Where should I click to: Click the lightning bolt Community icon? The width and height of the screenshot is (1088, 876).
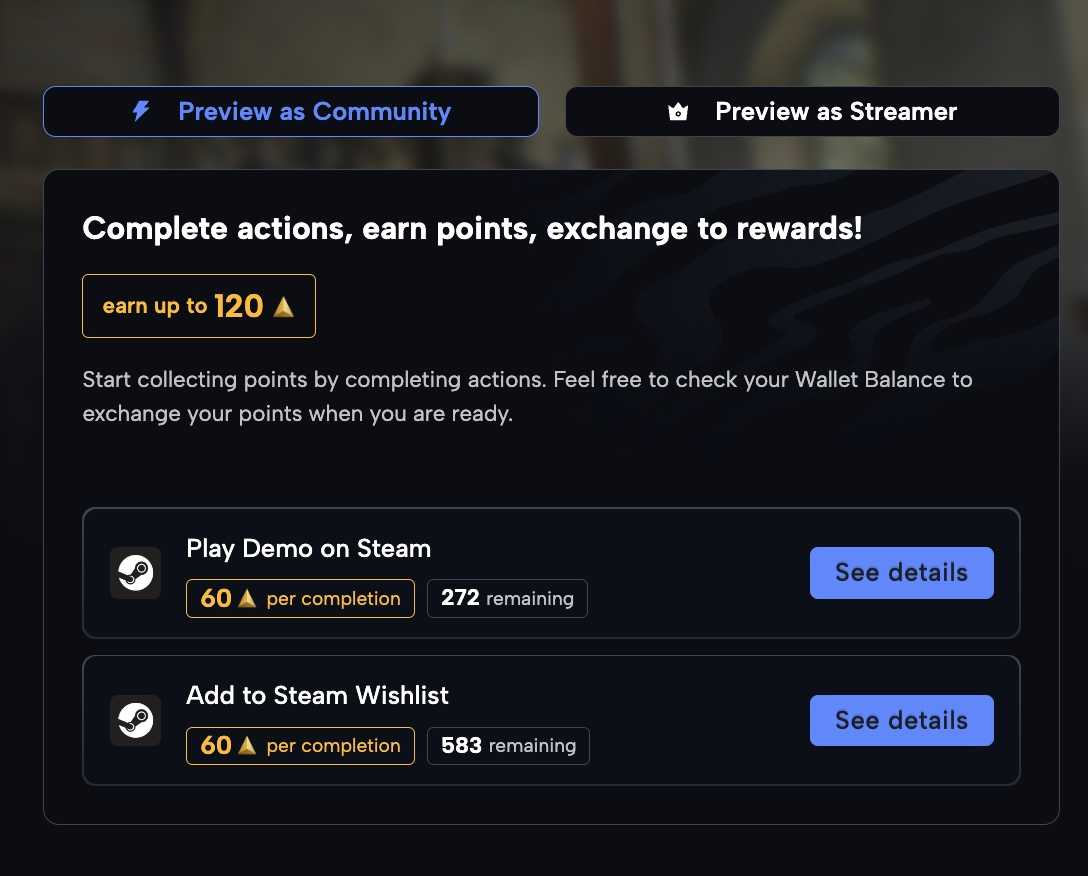click(x=141, y=111)
